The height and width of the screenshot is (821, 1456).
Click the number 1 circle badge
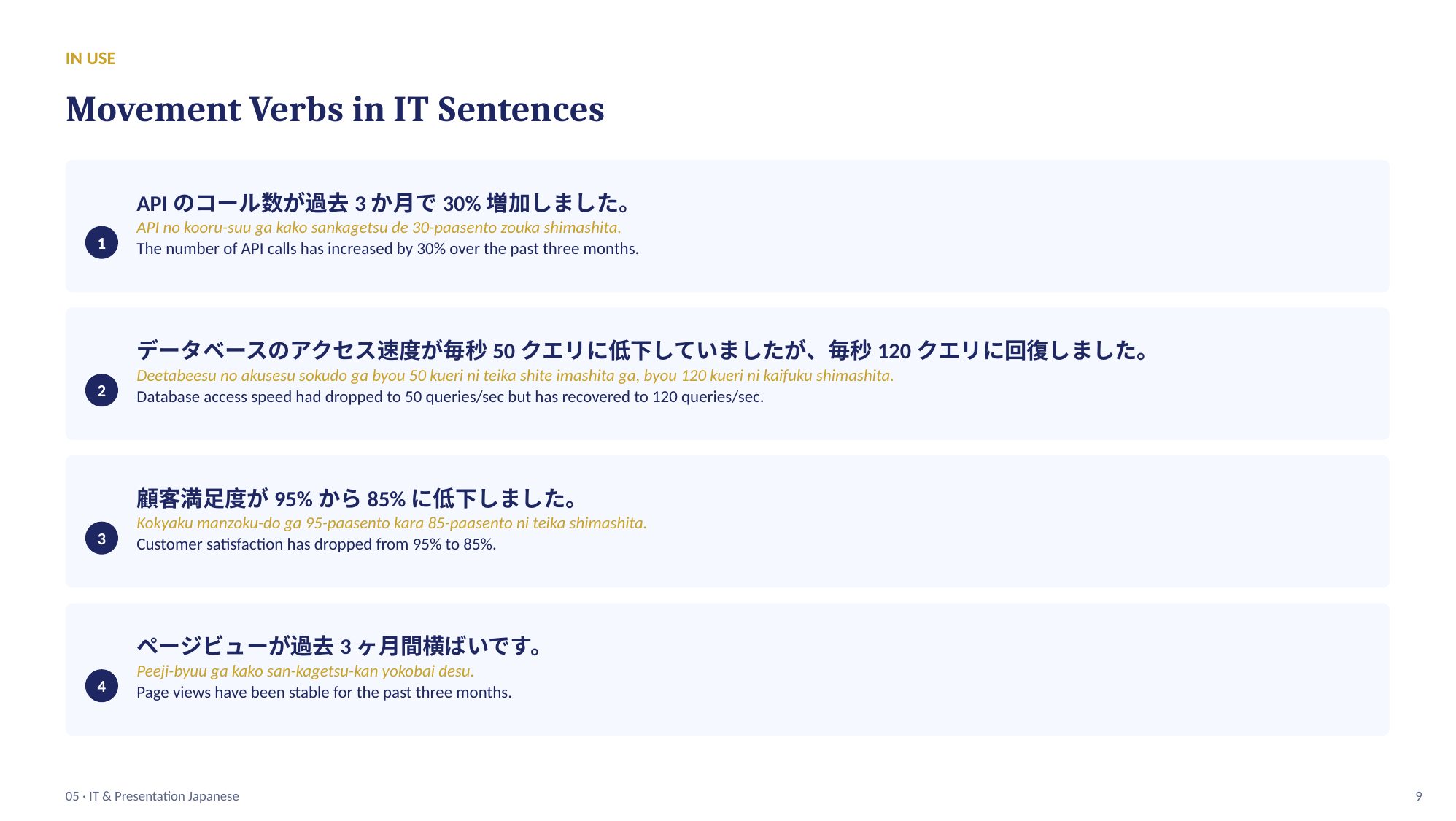point(101,242)
